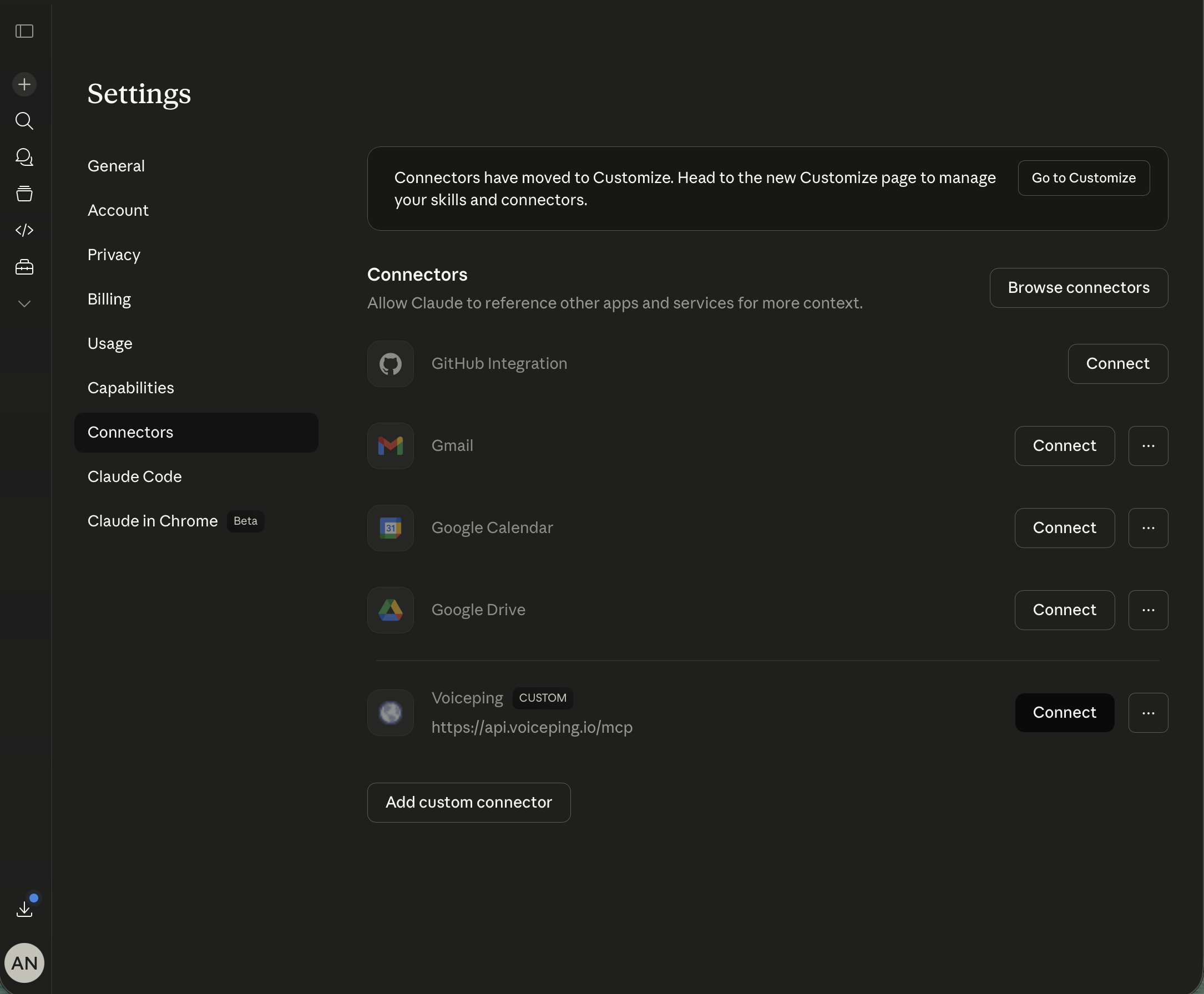Open the chats bubble icon

pos(24,157)
